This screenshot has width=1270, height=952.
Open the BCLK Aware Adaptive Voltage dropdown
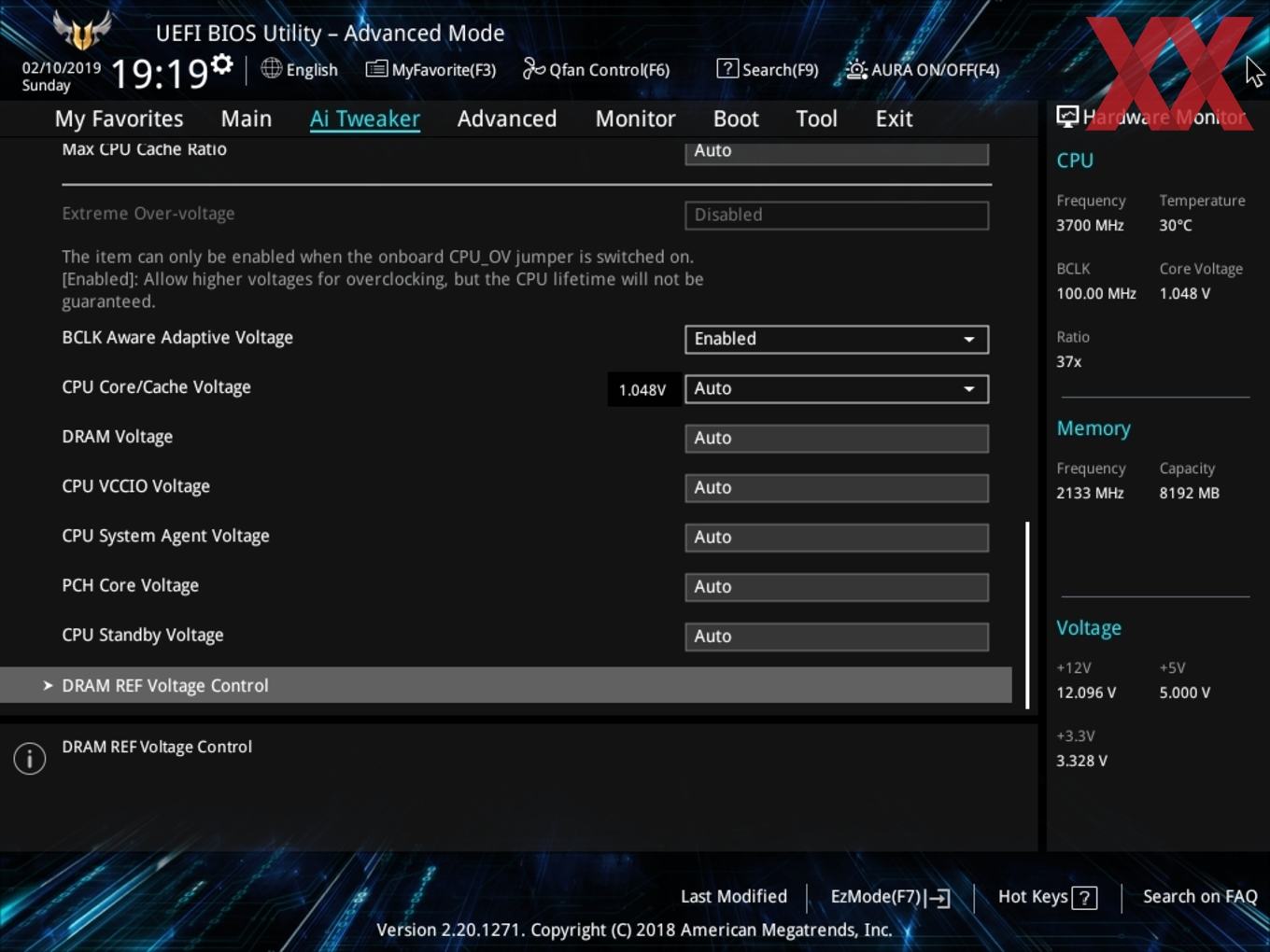point(837,339)
